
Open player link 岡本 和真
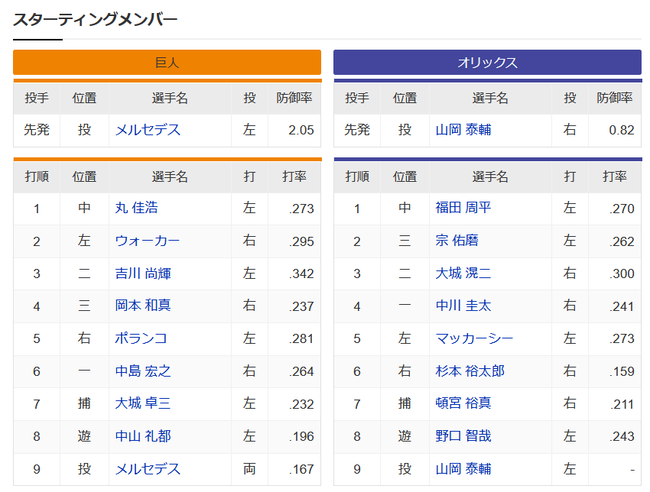pyautogui.click(x=143, y=306)
